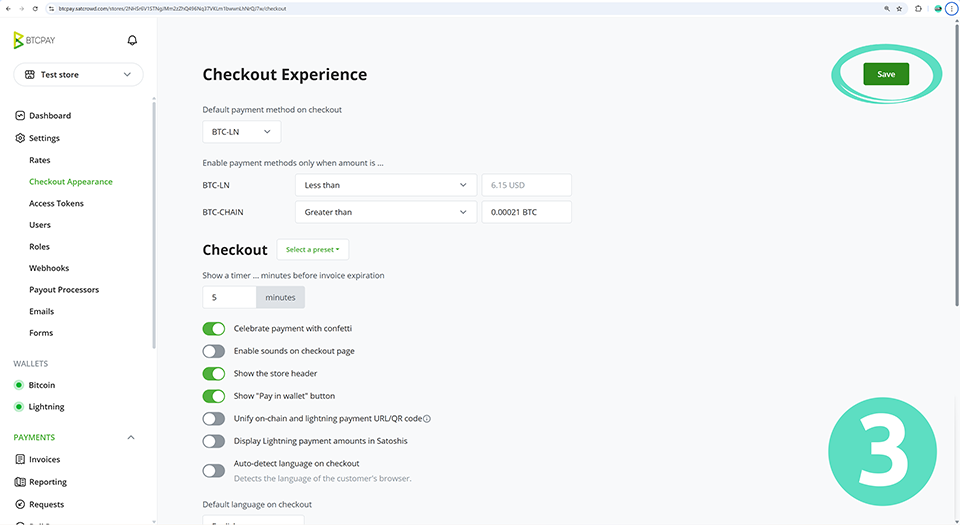The image size is (960, 525).
Task: Click the Requests icon in sidebar
Action: point(20,504)
